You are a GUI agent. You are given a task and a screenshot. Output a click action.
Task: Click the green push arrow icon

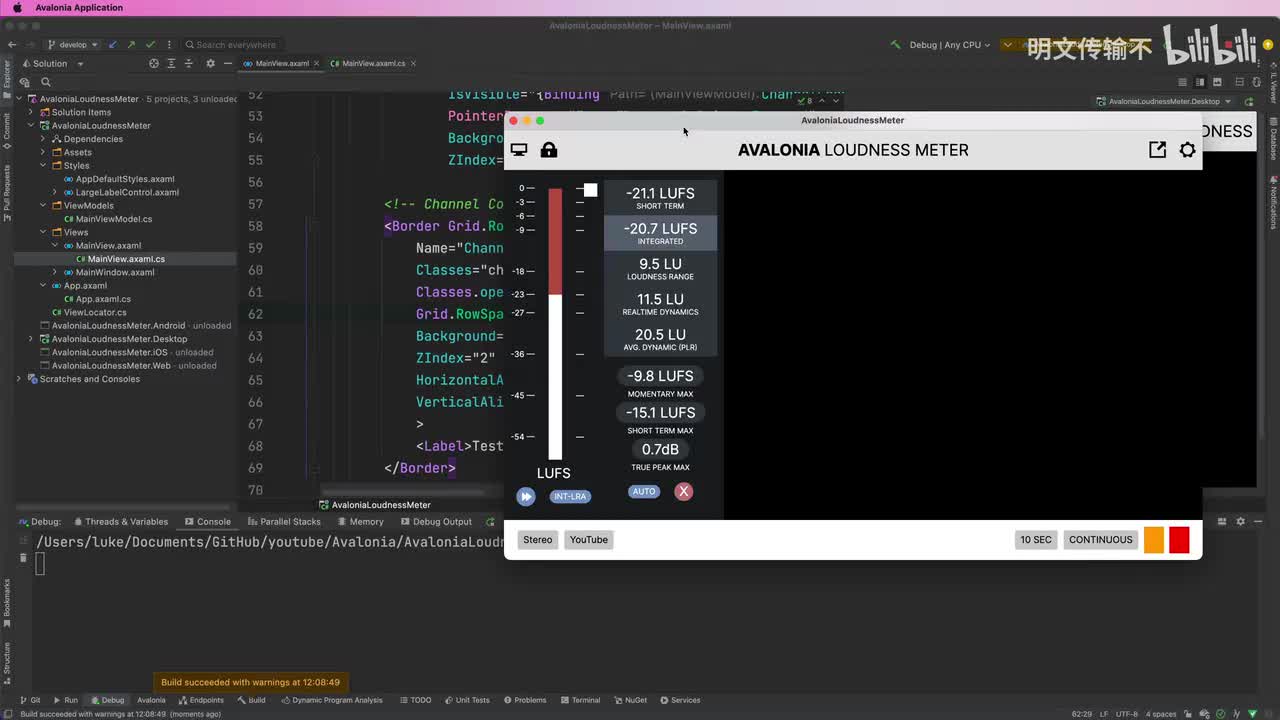(131, 45)
